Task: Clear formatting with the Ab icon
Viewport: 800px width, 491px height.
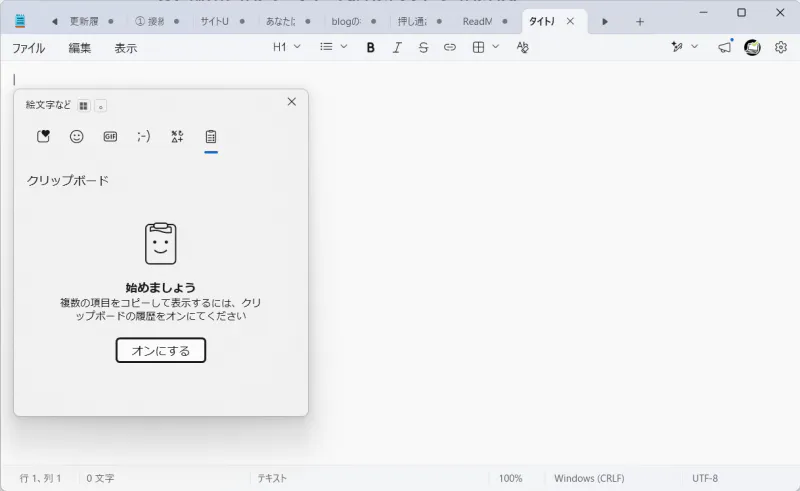Action: pyautogui.click(x=522, y=47)
